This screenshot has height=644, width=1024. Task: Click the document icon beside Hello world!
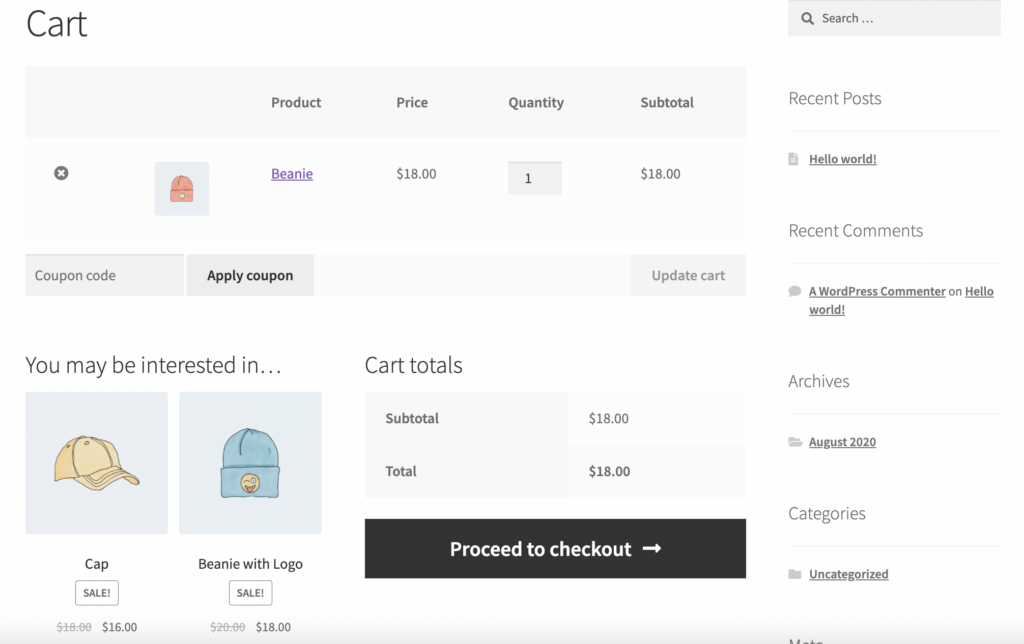pyautogui.click(x=794, y=159)
